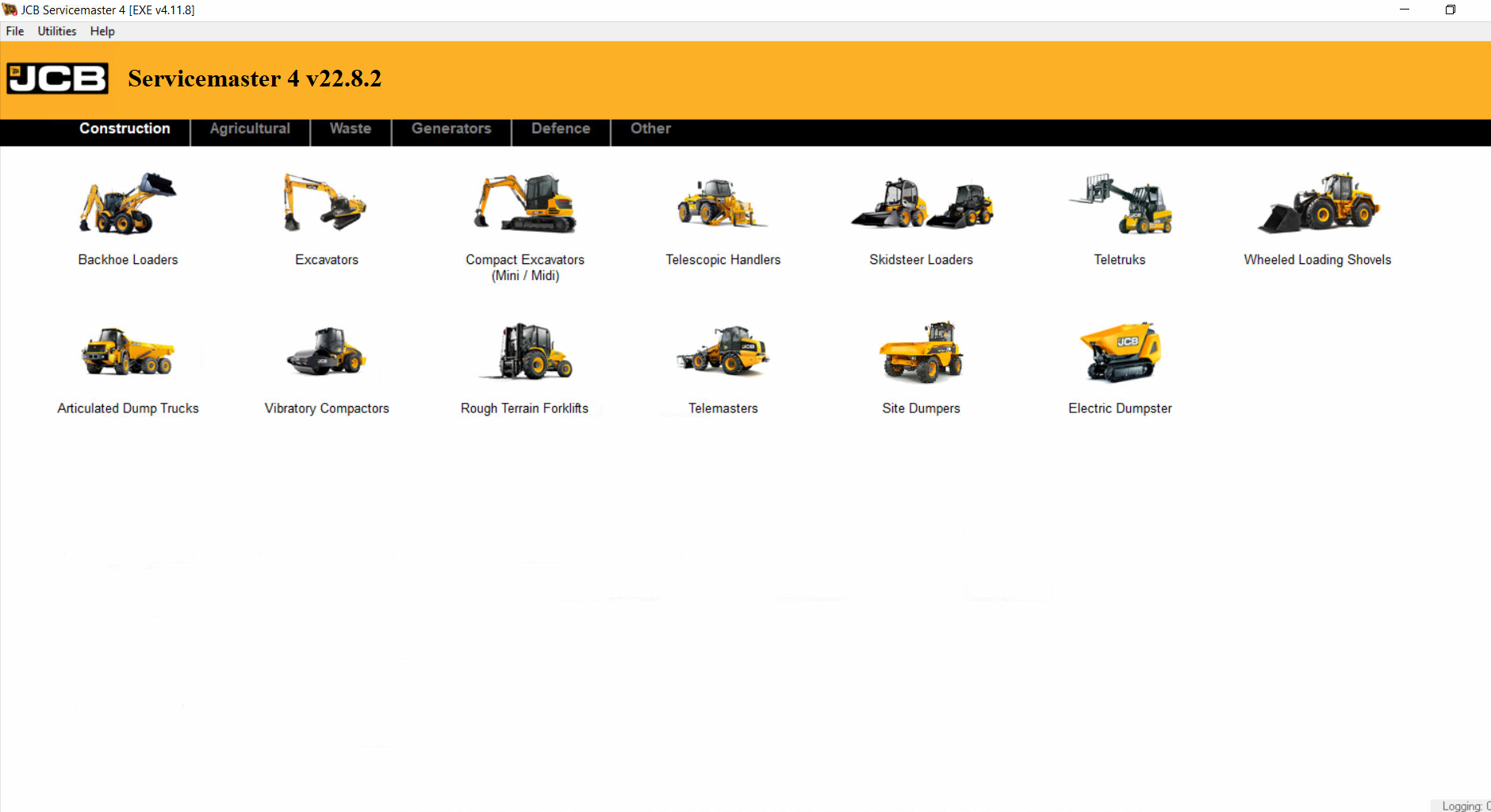This screenshot has height=812, width=1491.
Task: Click the Excavators text label
Action: pyautogui.click(x=327, y=259)
